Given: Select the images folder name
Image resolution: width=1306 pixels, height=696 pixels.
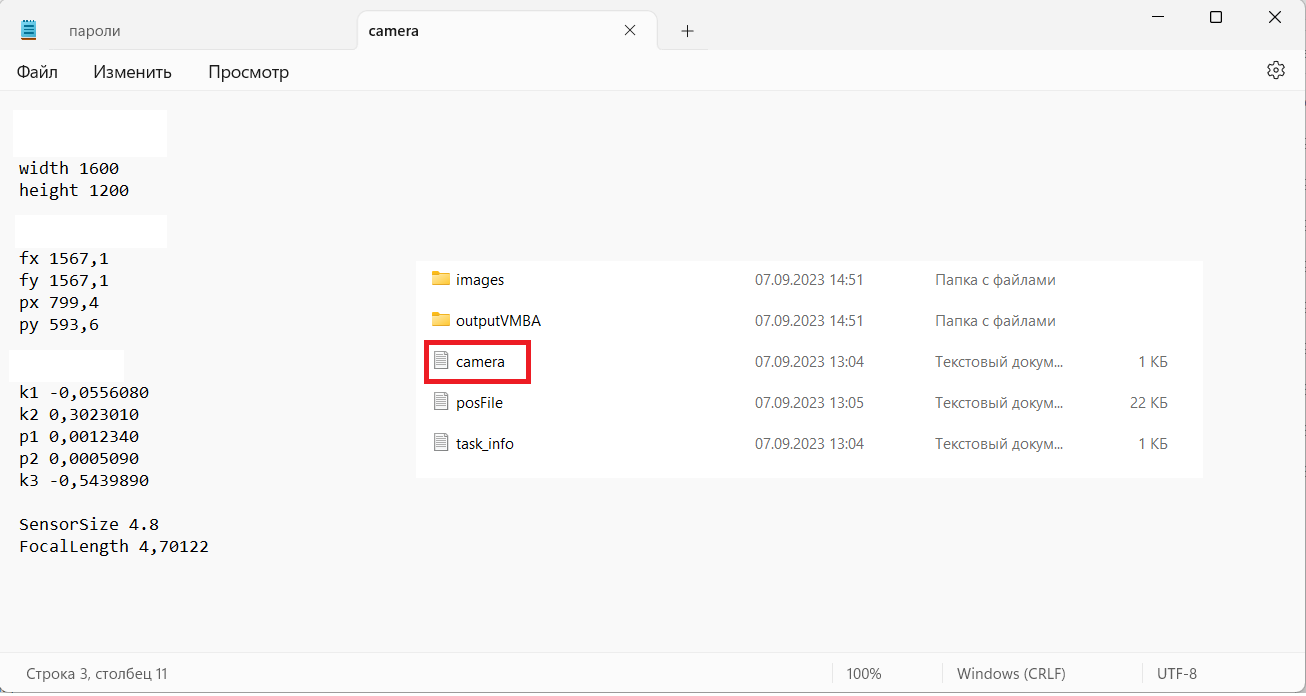Looking at the screenshot, I should tap(480, 280).
